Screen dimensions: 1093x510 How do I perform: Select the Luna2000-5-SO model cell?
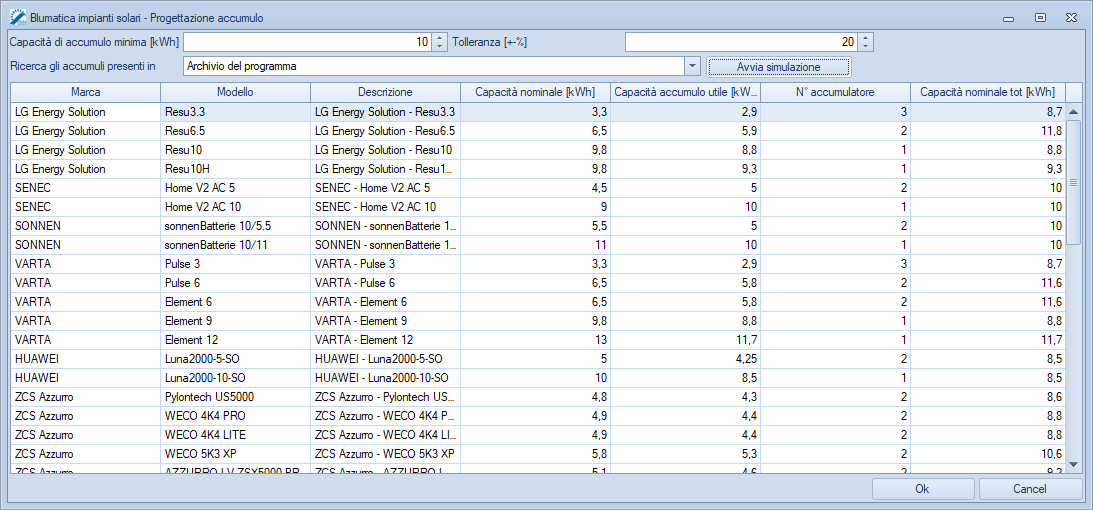[235, 359]
